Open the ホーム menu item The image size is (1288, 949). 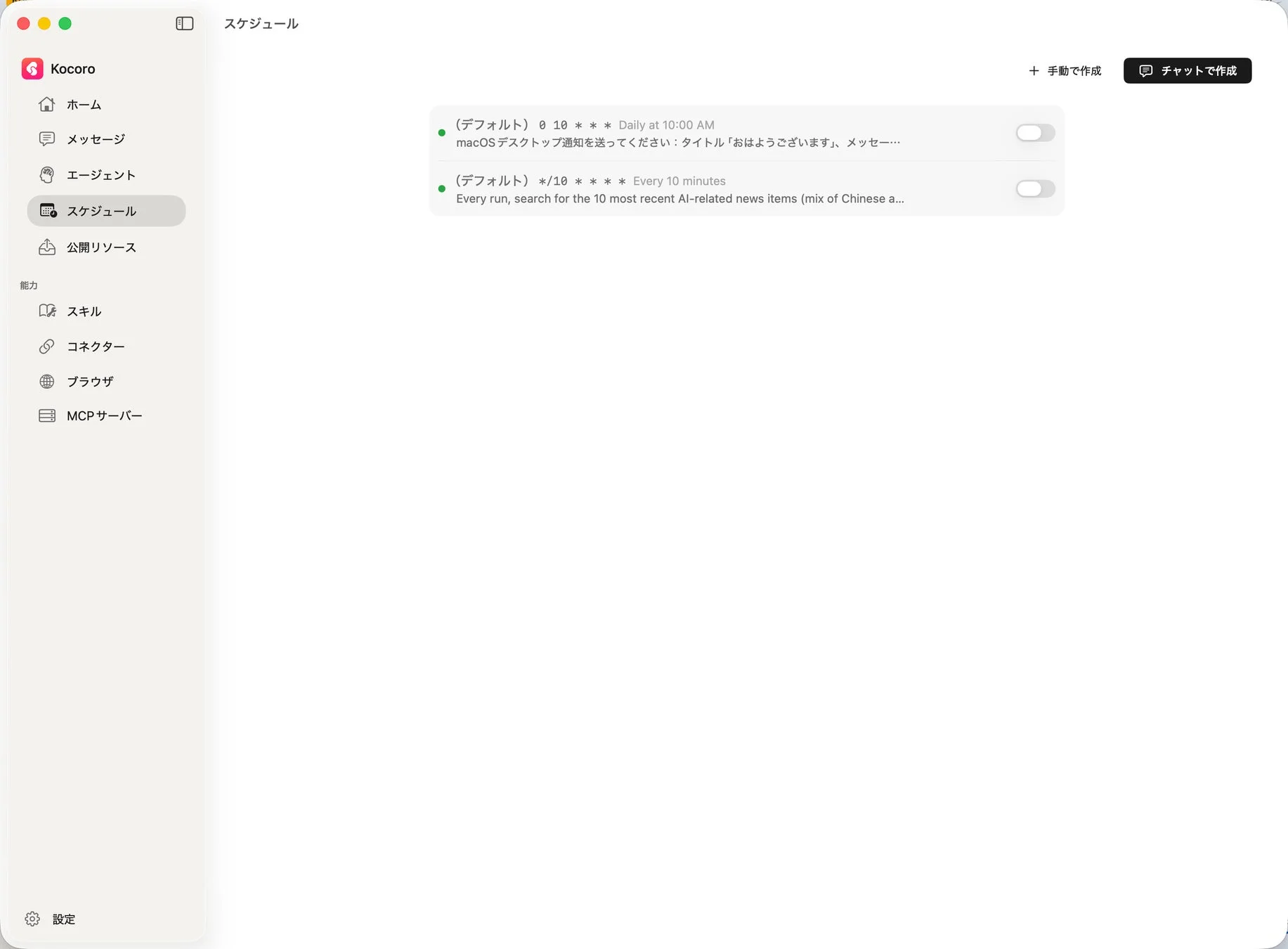coord(106,104)
